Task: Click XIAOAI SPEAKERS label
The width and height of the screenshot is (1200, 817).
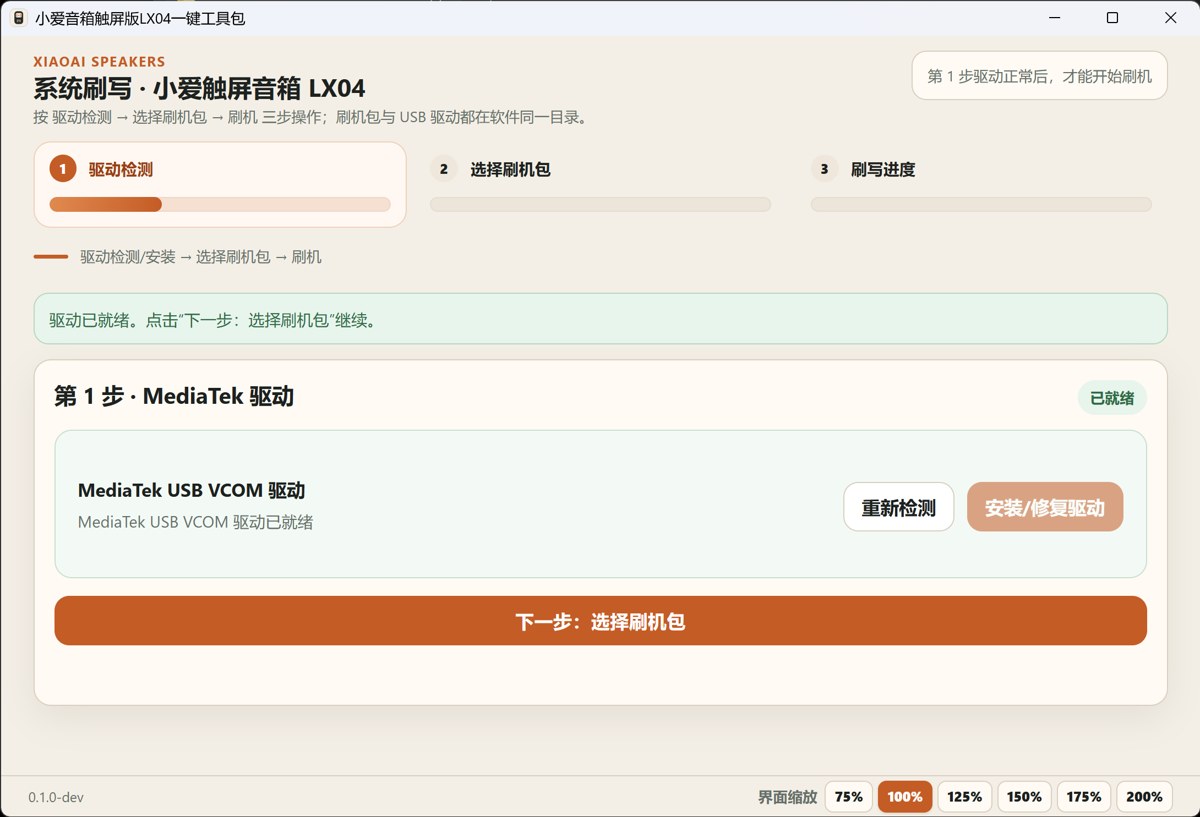Action: pos(99,61)
